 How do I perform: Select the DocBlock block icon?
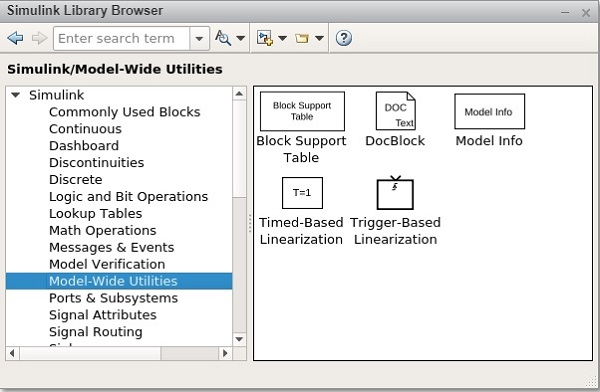coord(396,111)
